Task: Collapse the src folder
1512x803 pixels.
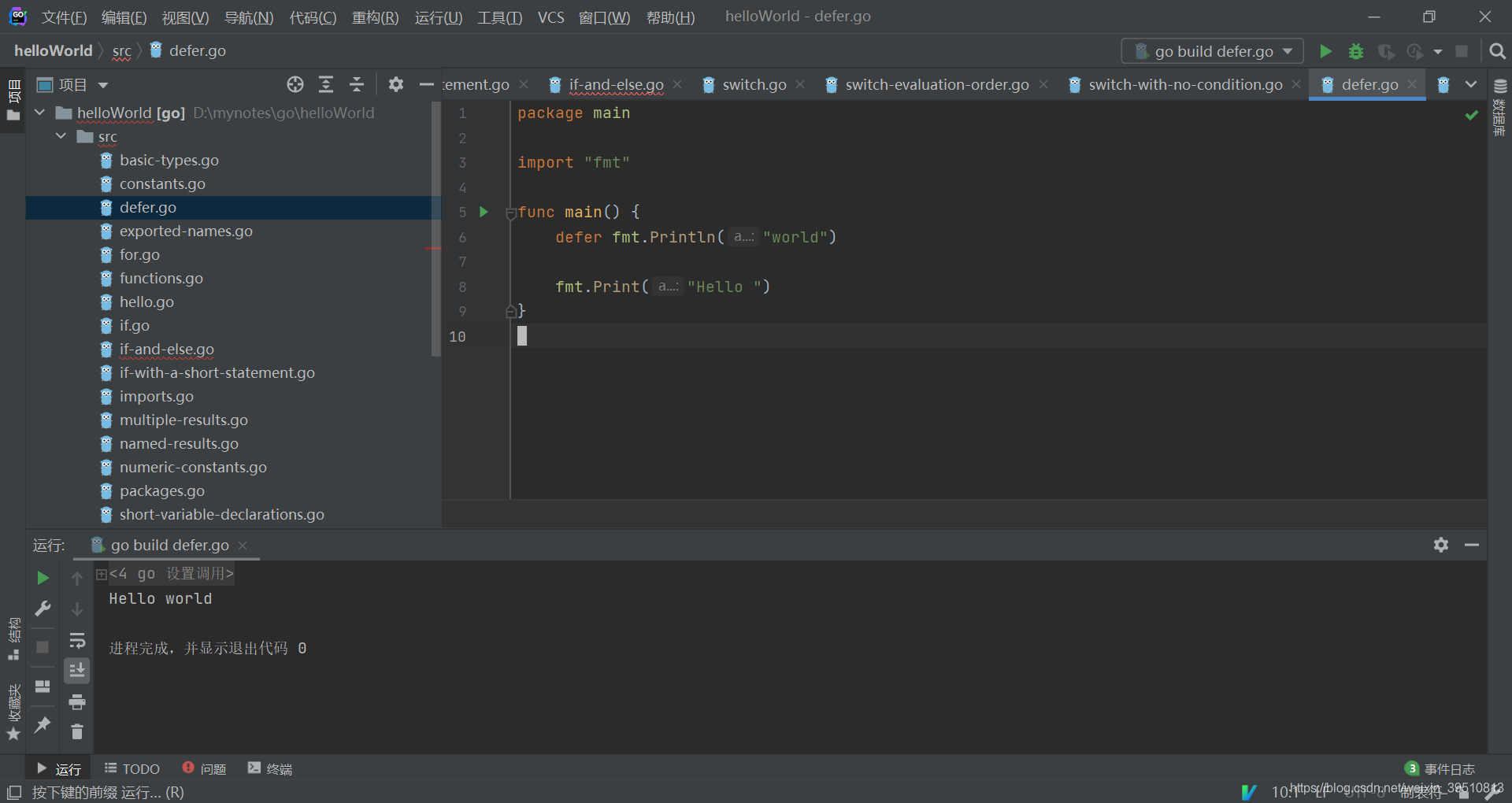Action: pos(61,136)
